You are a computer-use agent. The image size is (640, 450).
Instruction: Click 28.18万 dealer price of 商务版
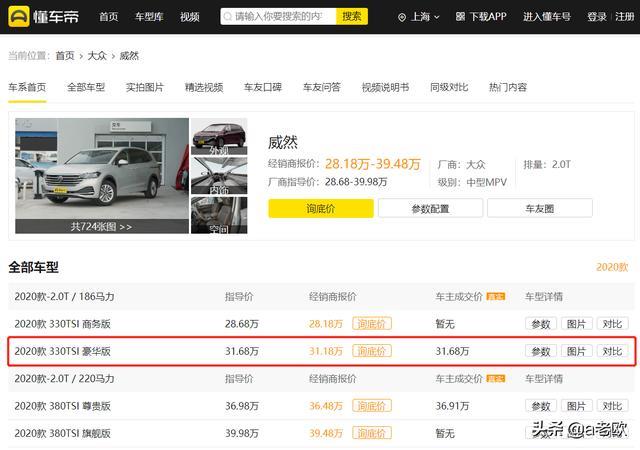point(326,324)
